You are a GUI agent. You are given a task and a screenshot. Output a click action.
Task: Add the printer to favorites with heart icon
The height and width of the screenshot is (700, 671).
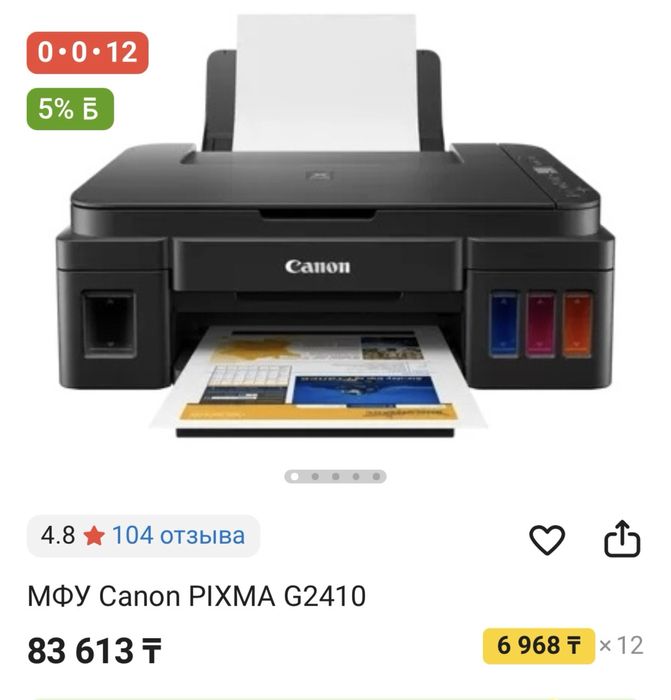tap(547, 540)
